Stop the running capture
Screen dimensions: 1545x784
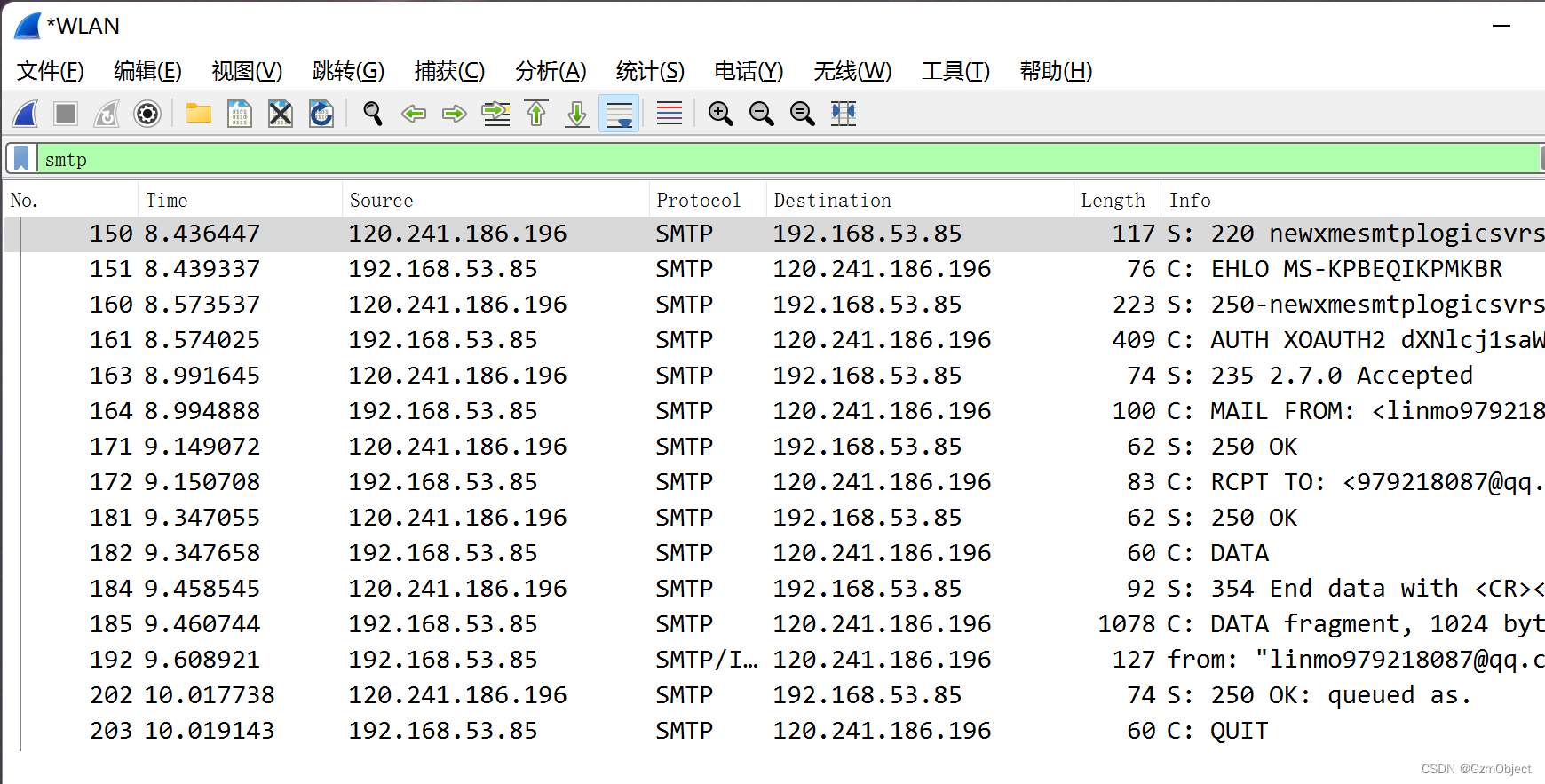66,114
